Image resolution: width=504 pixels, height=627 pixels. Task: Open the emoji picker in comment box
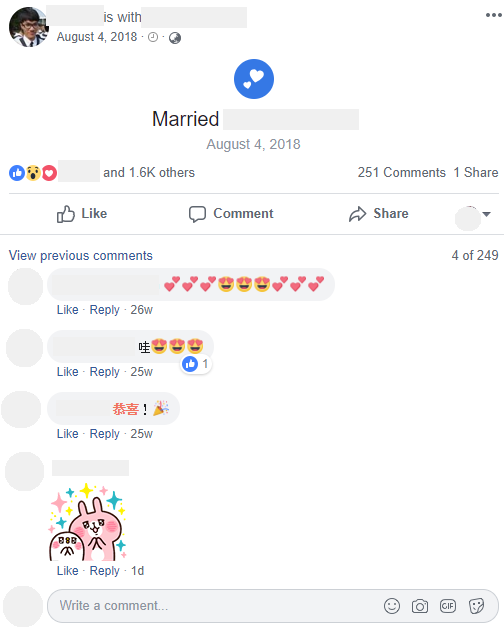[392, 606]
